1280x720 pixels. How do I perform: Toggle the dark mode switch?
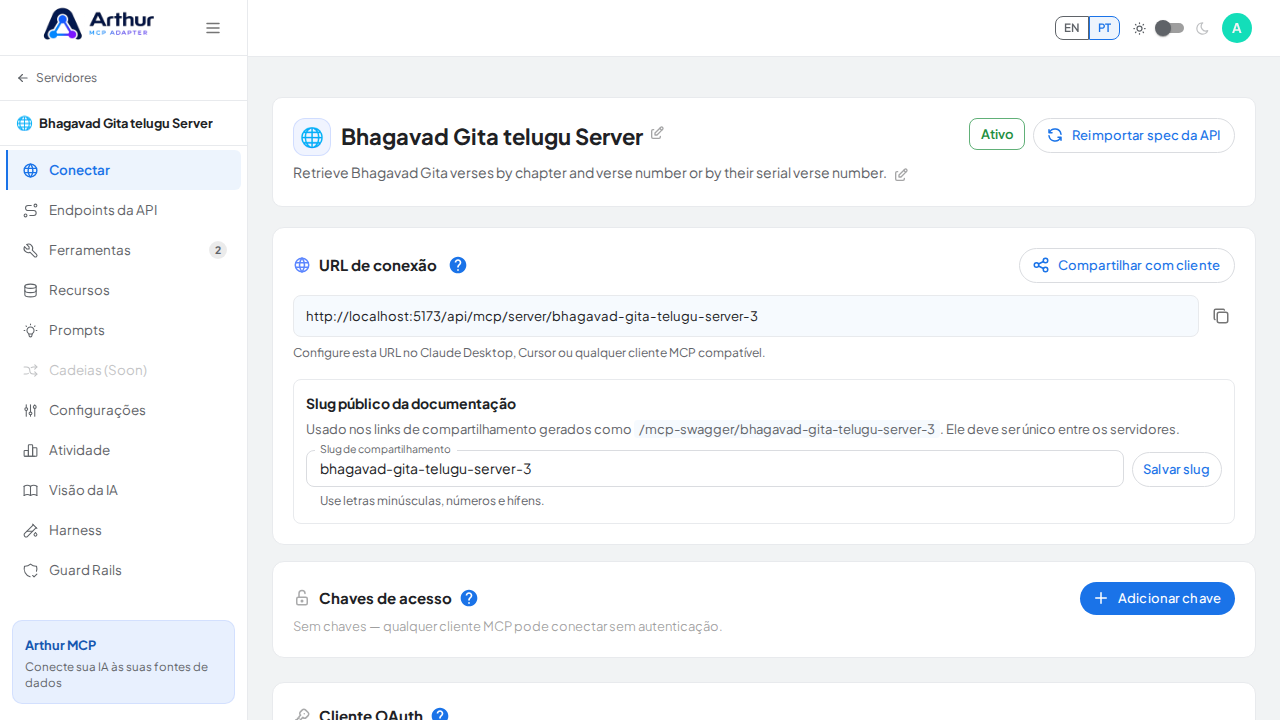pos(1170,28)
